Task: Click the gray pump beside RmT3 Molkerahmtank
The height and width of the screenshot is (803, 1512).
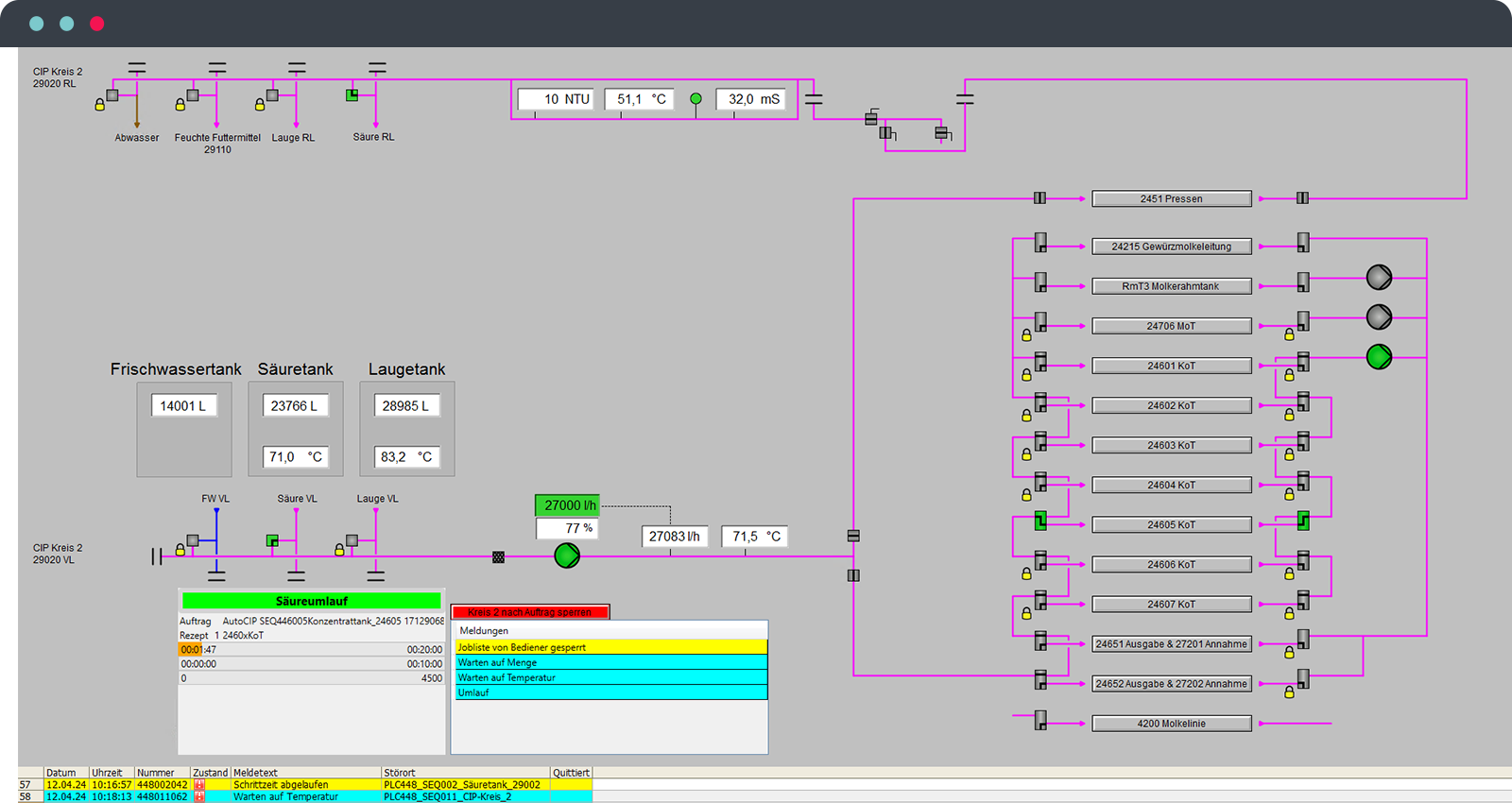Action: coord(1379,277)
